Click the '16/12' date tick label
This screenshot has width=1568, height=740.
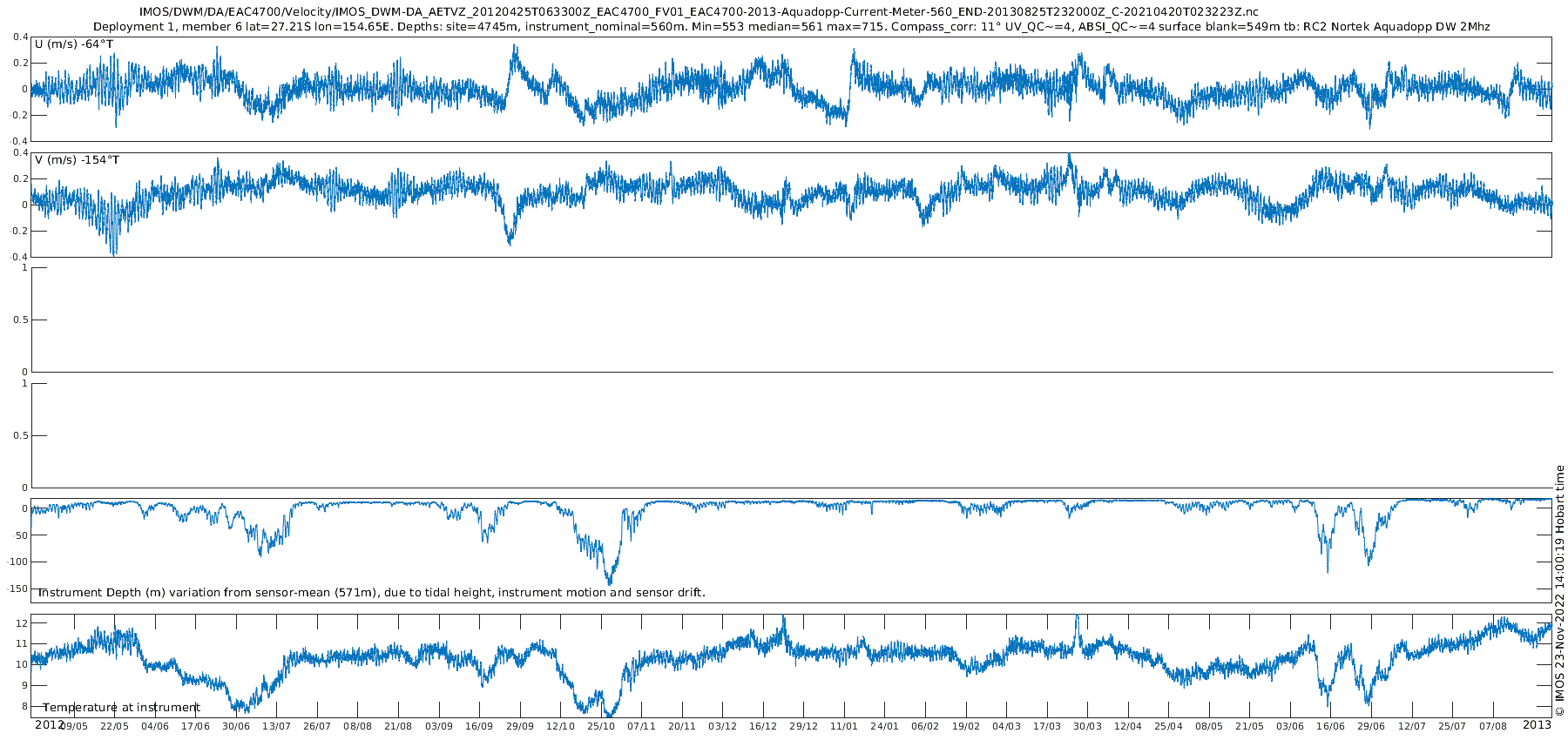click(x=763, y=726)
